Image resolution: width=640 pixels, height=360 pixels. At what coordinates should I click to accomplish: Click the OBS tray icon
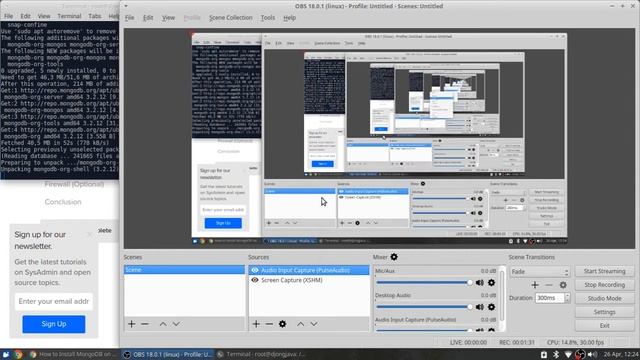coord(580,355)
